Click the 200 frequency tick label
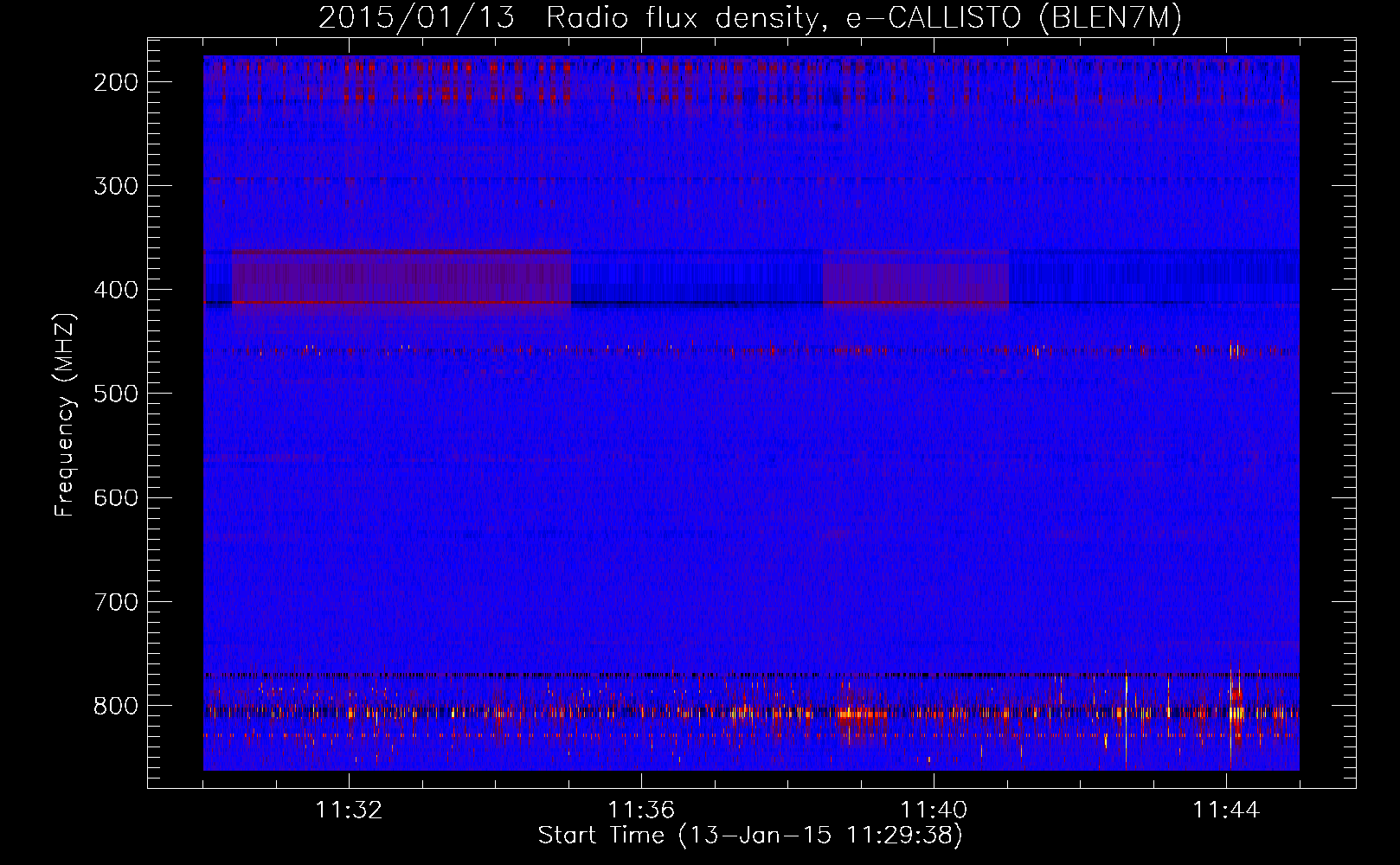This screenshot has width=1400, height=865. pos(116,82)
